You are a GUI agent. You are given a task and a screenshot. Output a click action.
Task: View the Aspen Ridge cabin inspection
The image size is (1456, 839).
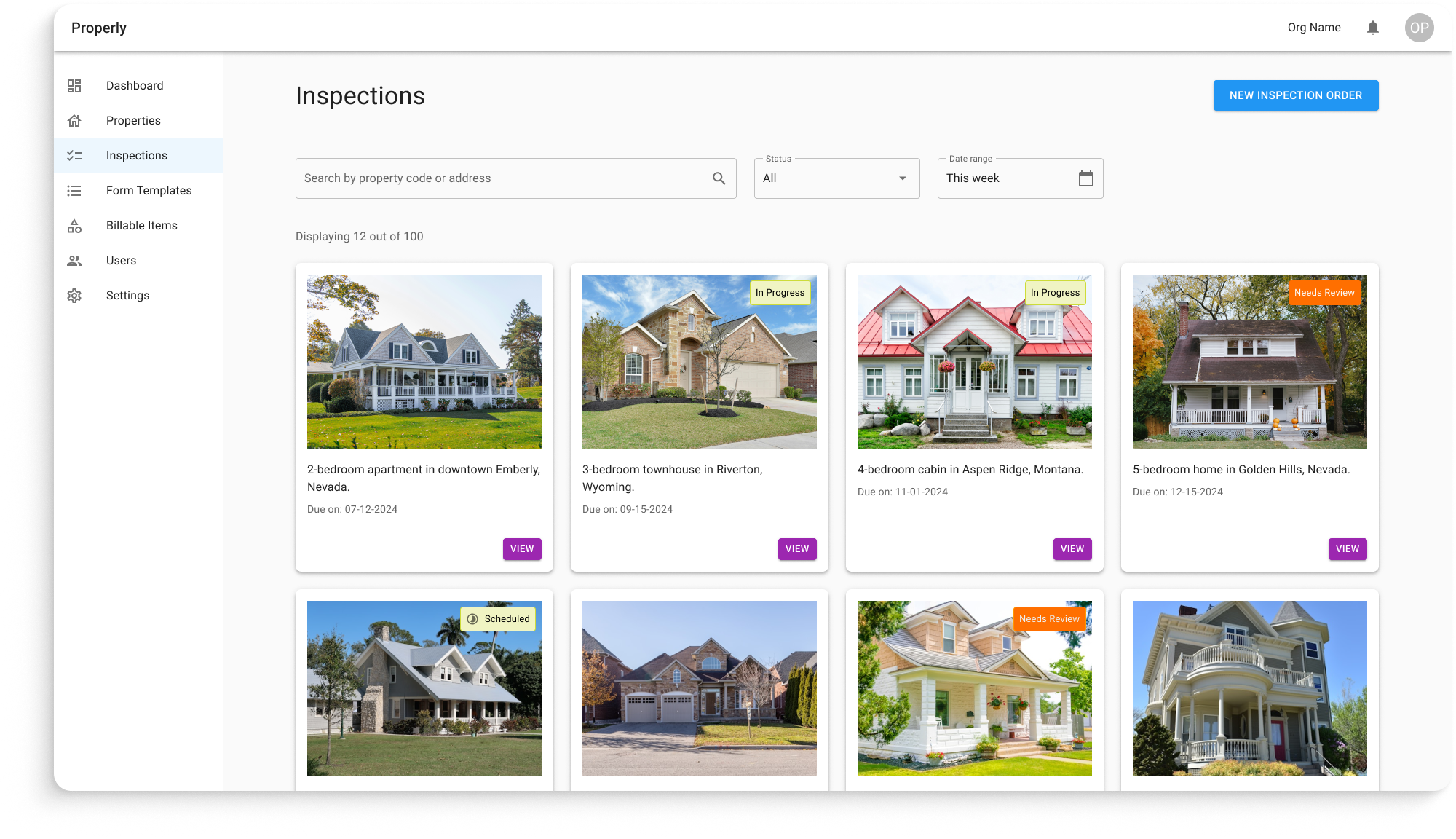pyautogui.click(x=1072, y=549)
